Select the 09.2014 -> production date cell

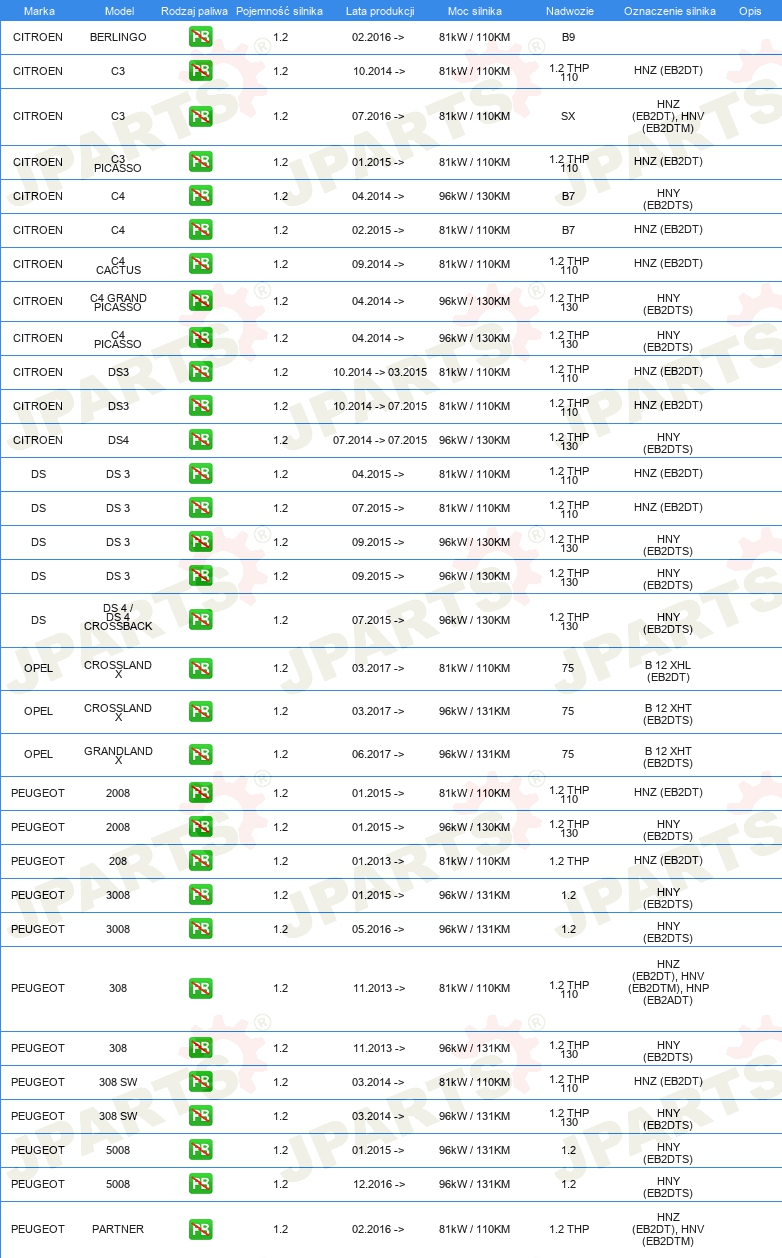(378, 264)
